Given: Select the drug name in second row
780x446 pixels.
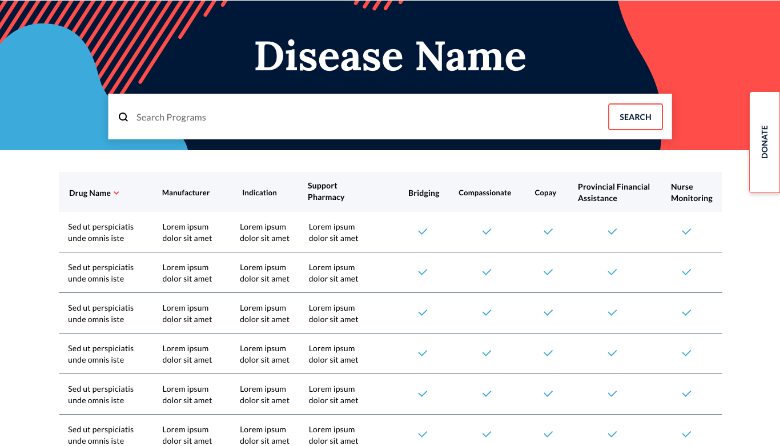Looking at the screenshot, I should point(100,273).
